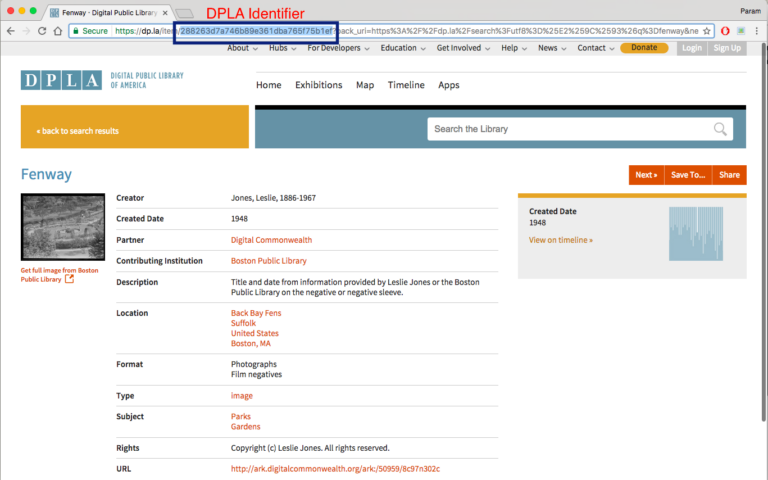Click the browser reload icon
Viewport: 768px width, 480px height.
pyautogui.click(x=42, y=31)
